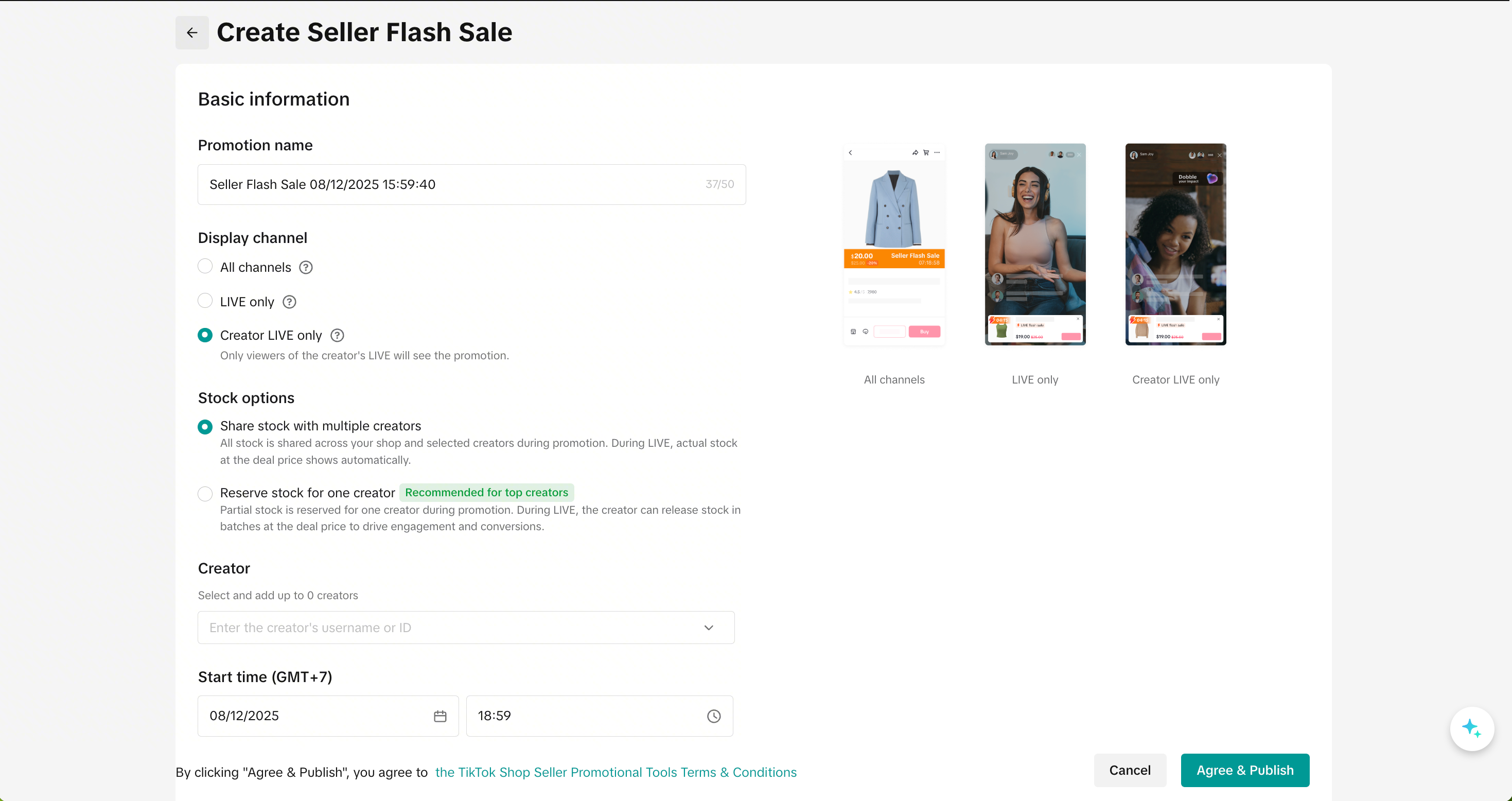
Task: Open TikTok Shop Seller Promotional Tools Terms link
Action: pos(616,772)
